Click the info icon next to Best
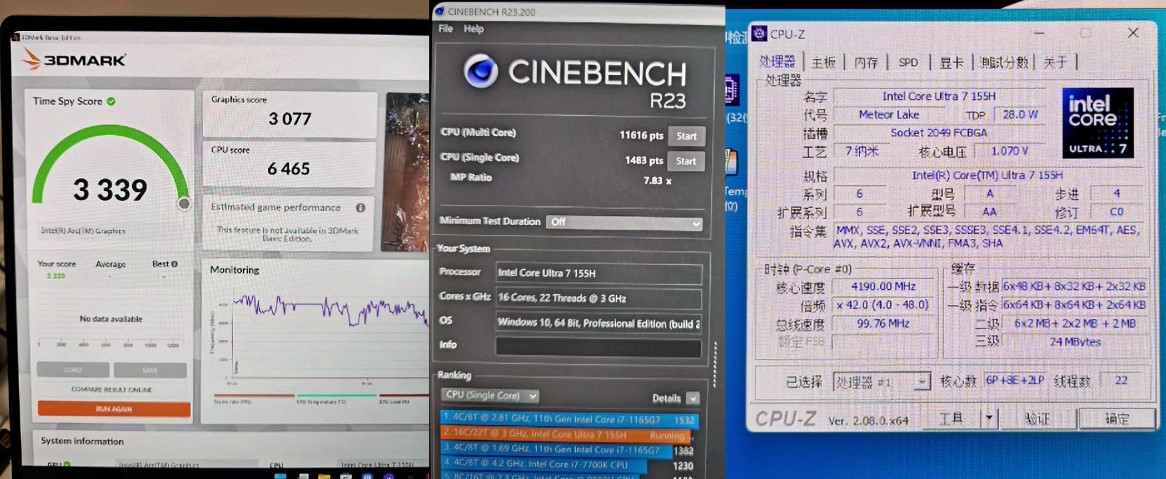The width and height of the screenshot is (1166, 479). [x=175, y=264]
